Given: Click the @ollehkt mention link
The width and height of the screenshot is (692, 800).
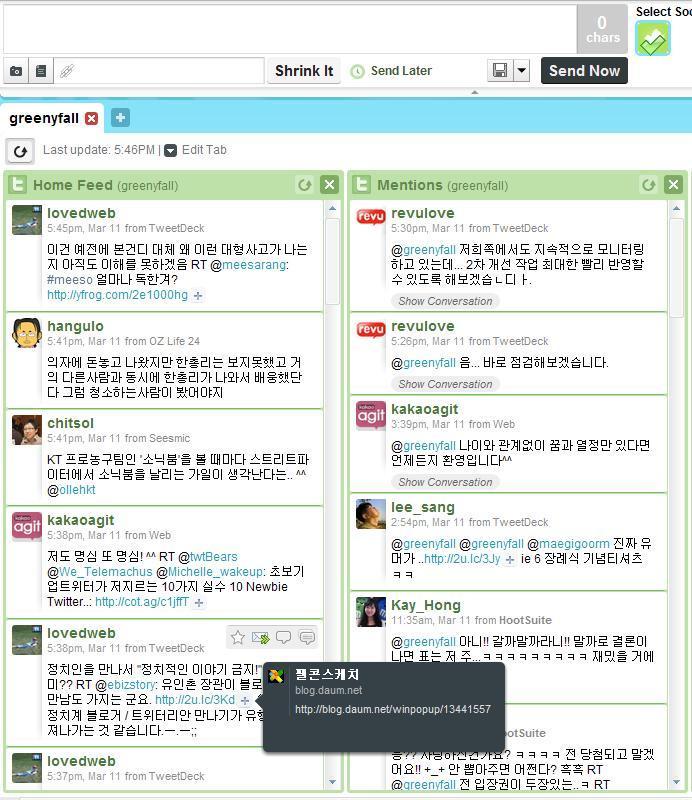Looking at the screenshot, I should click(x=77, y=490).
